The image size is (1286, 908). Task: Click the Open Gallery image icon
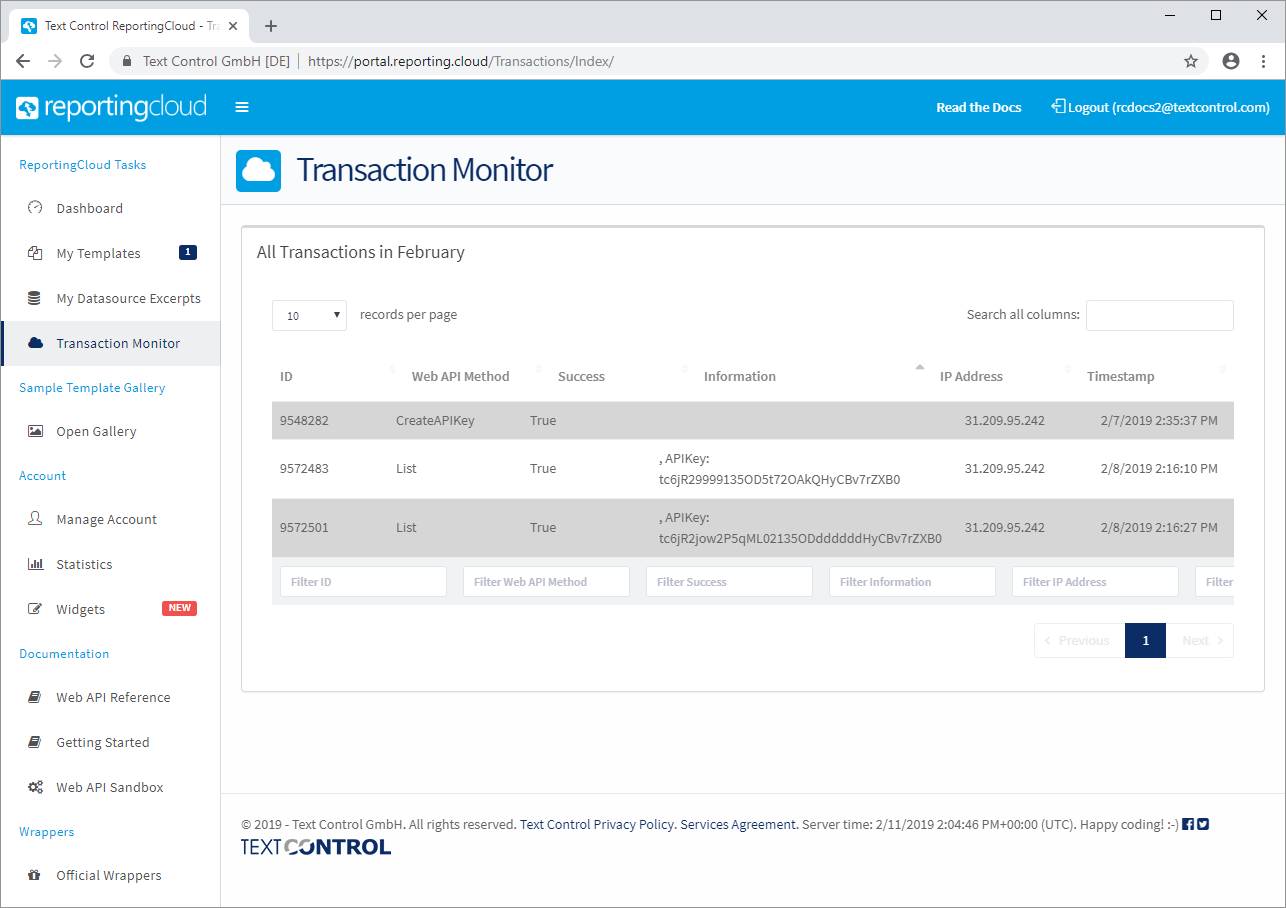tap(35, 431)
